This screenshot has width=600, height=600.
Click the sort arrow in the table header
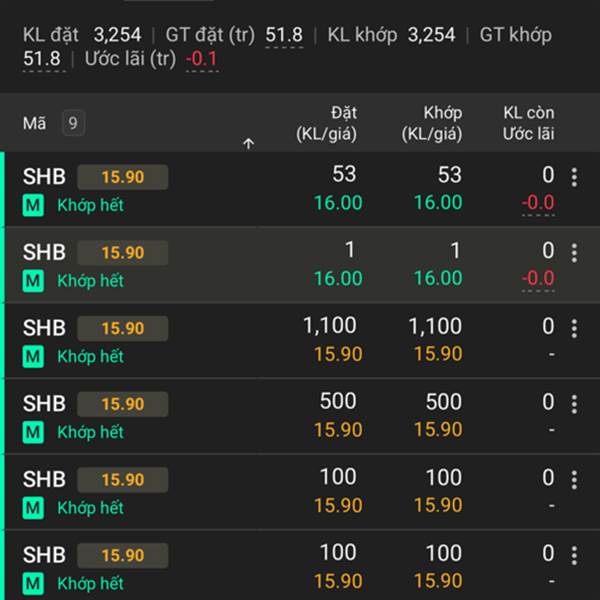[248, 143]
